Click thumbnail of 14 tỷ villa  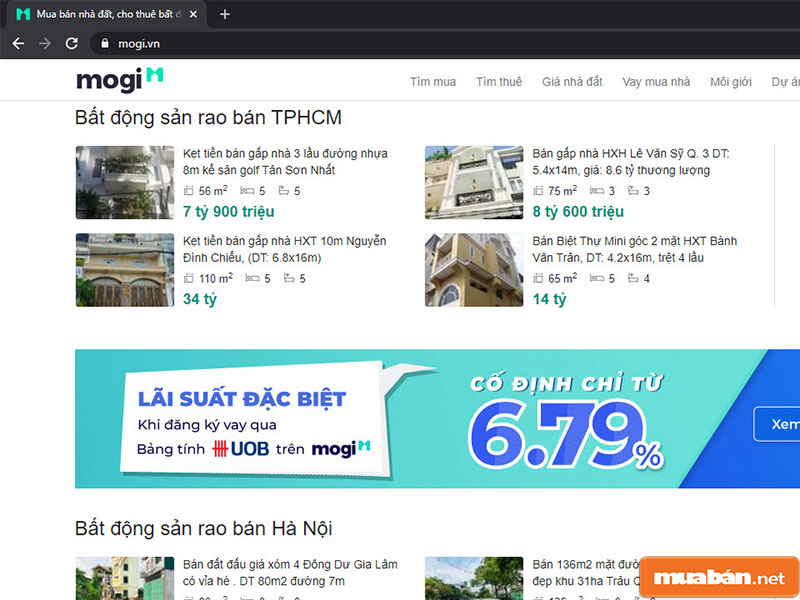point(474,270)
